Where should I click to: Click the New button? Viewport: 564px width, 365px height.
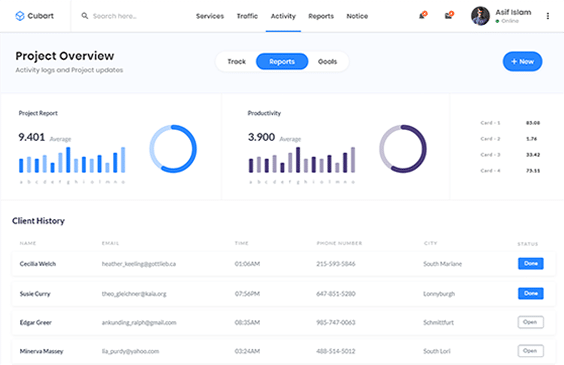522,61
